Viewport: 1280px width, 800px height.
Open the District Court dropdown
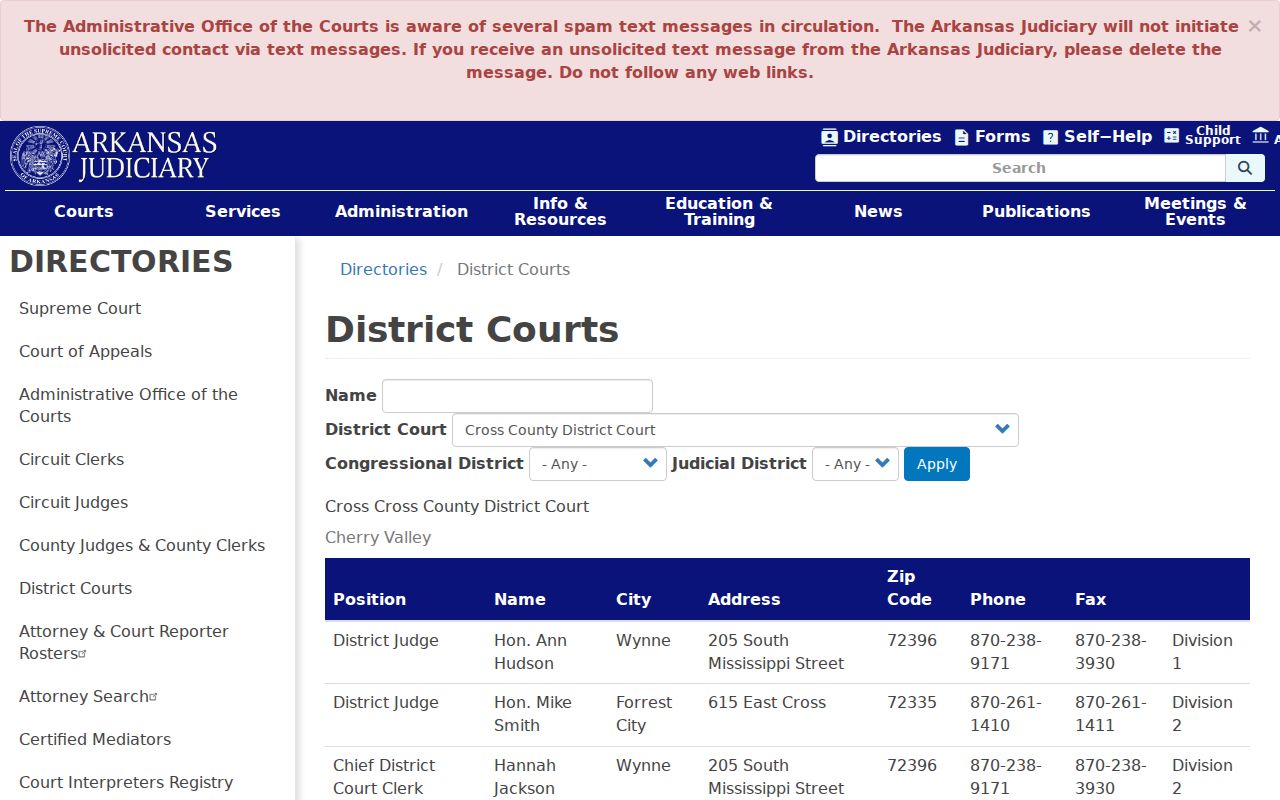pyautogui.click(x=735, y=430)
